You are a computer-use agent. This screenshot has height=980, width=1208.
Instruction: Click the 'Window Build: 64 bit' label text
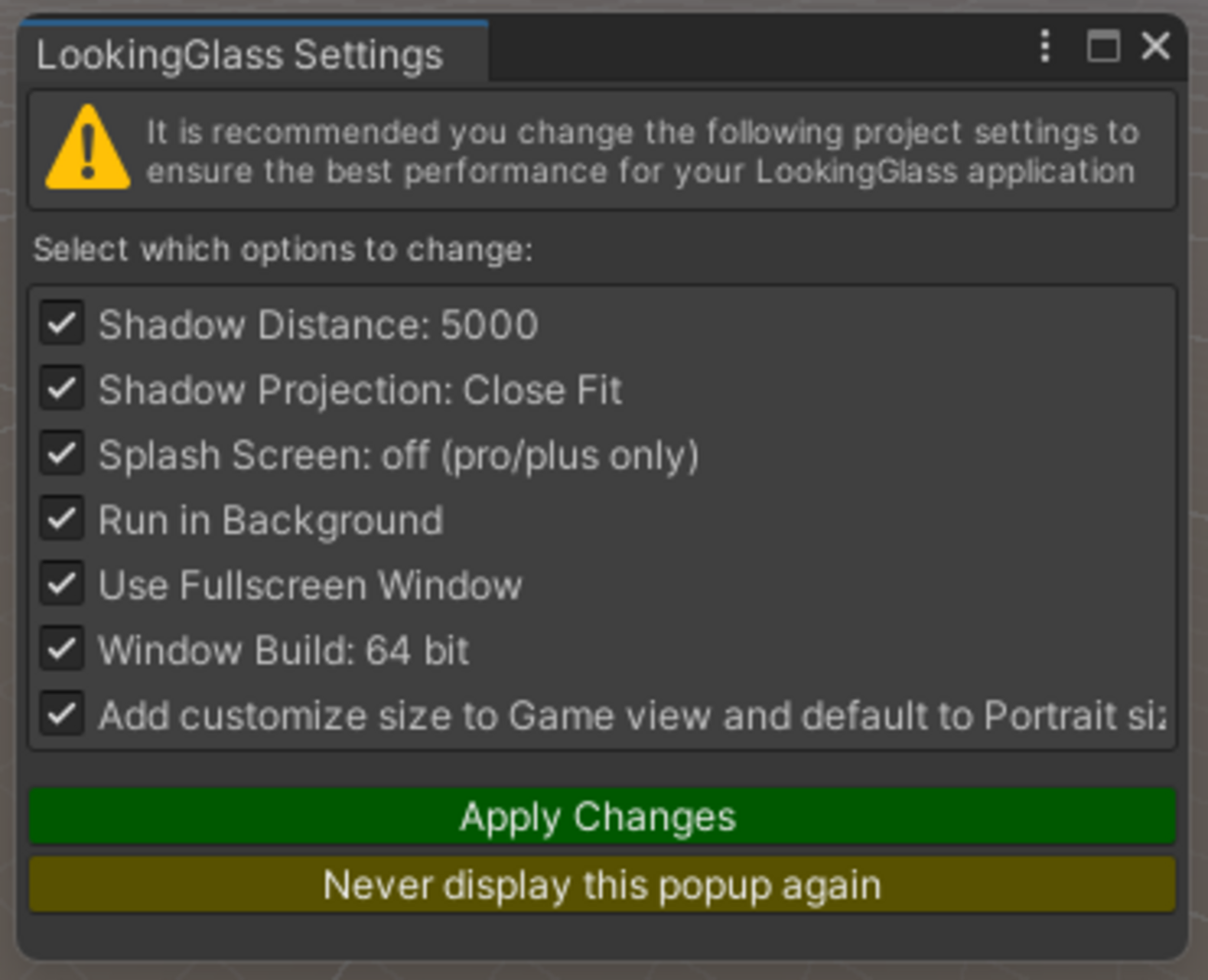click(283, 650)
